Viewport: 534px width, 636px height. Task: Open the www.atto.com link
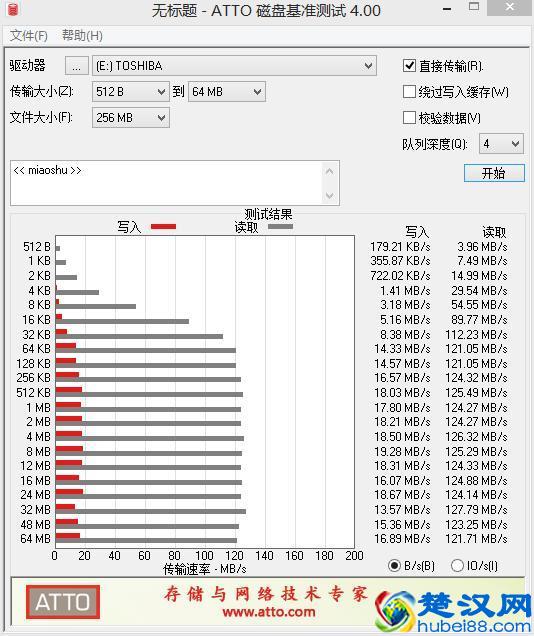[269, 612]
